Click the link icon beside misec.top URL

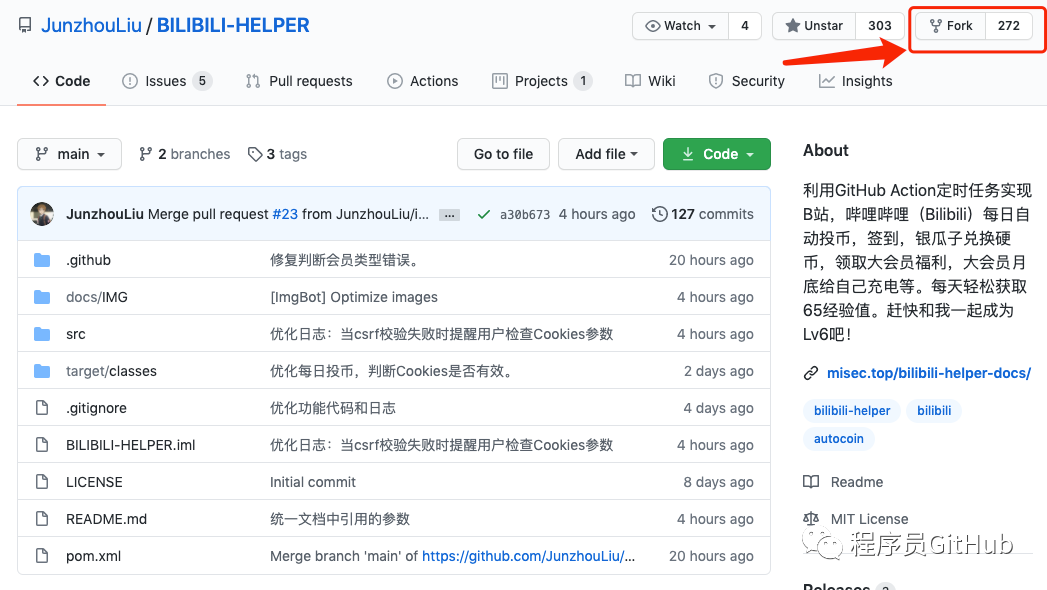(811, 373)
